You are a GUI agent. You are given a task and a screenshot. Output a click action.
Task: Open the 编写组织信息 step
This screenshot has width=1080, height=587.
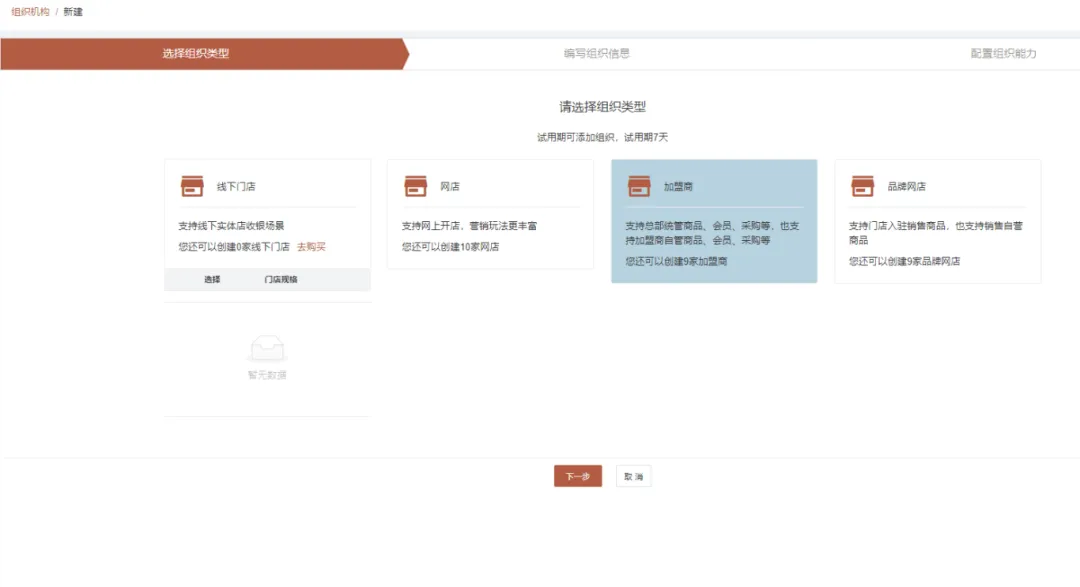pyautogui.click(x=597, y=54)
